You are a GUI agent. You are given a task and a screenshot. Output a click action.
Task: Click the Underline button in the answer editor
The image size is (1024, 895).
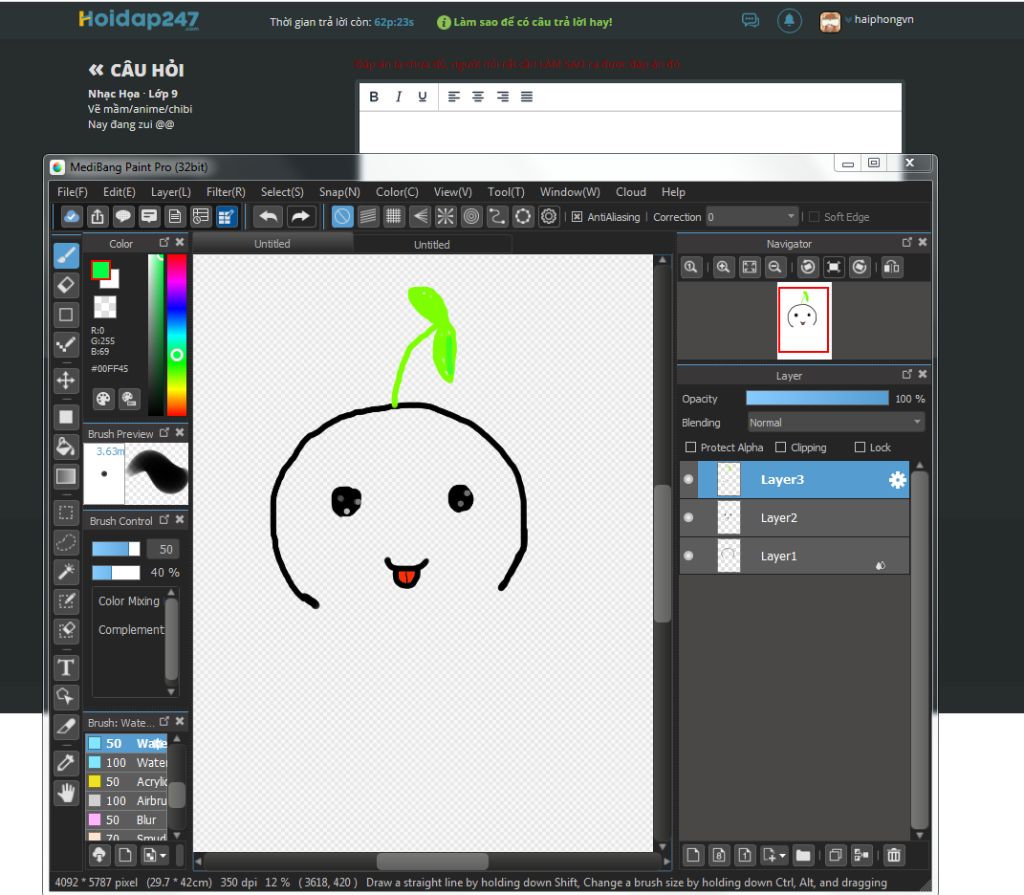(423, 97)
